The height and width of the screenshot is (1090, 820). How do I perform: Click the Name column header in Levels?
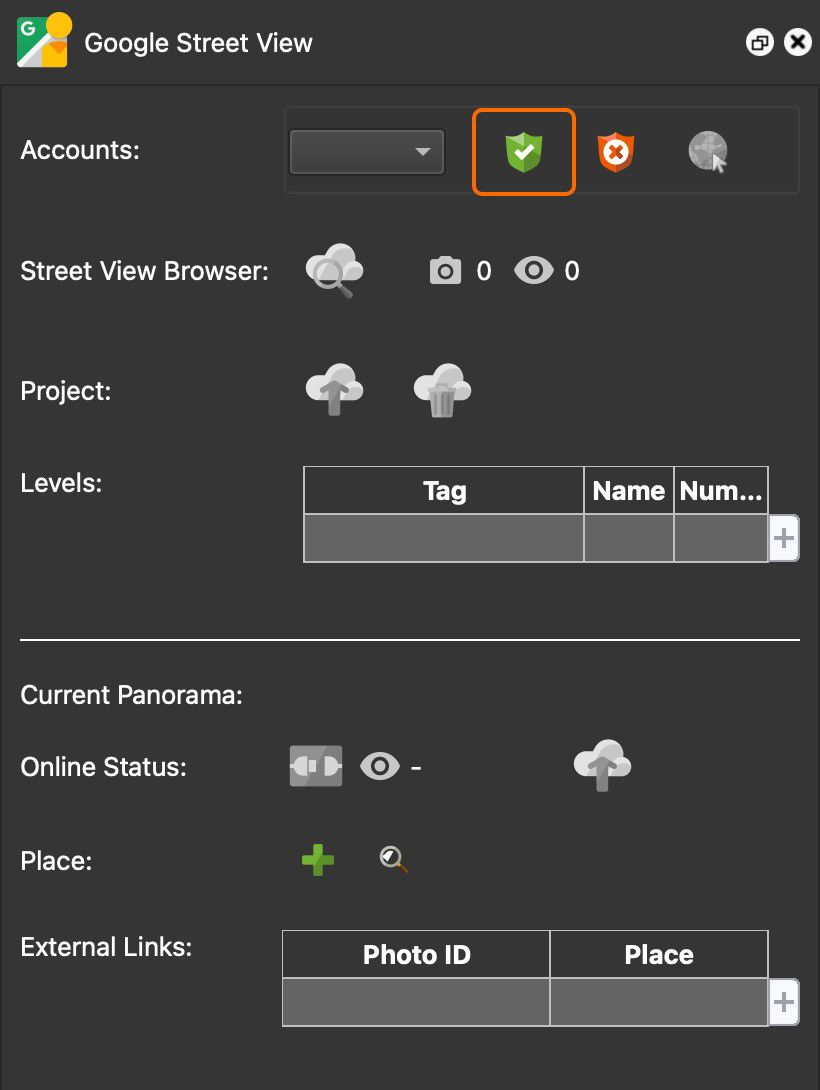[x=629, y=491]
